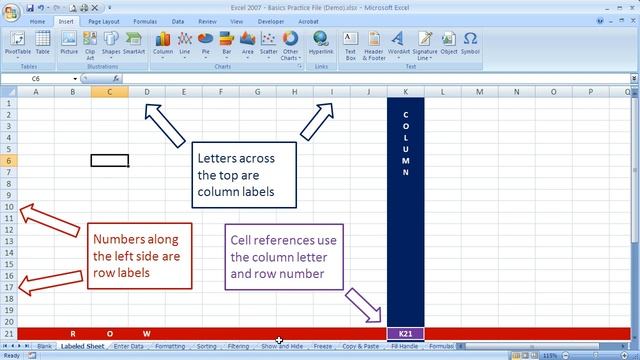
Task: Click the Select All corner button
Action: tap(9, 92)
